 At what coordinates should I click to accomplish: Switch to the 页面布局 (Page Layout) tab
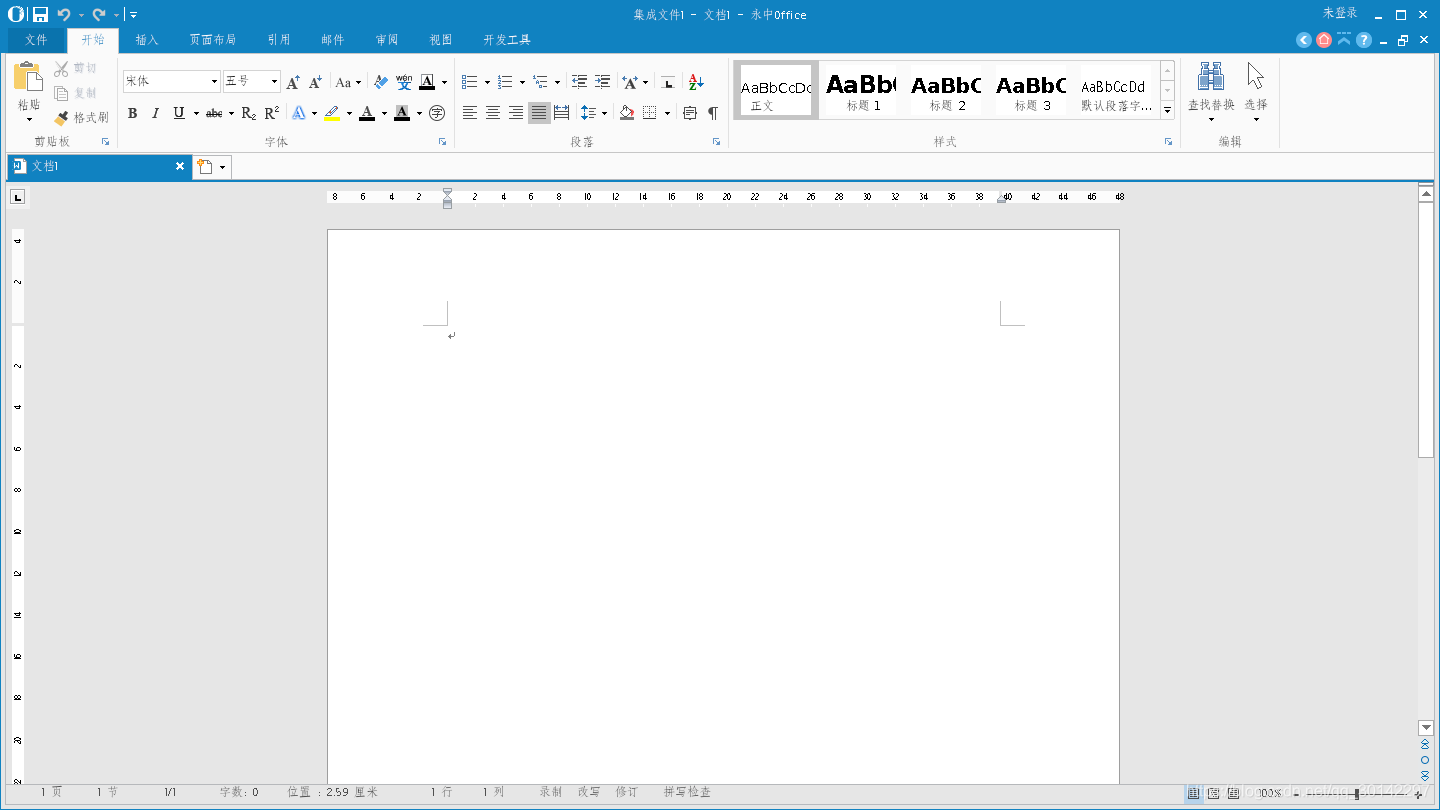click(x=213, y=40)
